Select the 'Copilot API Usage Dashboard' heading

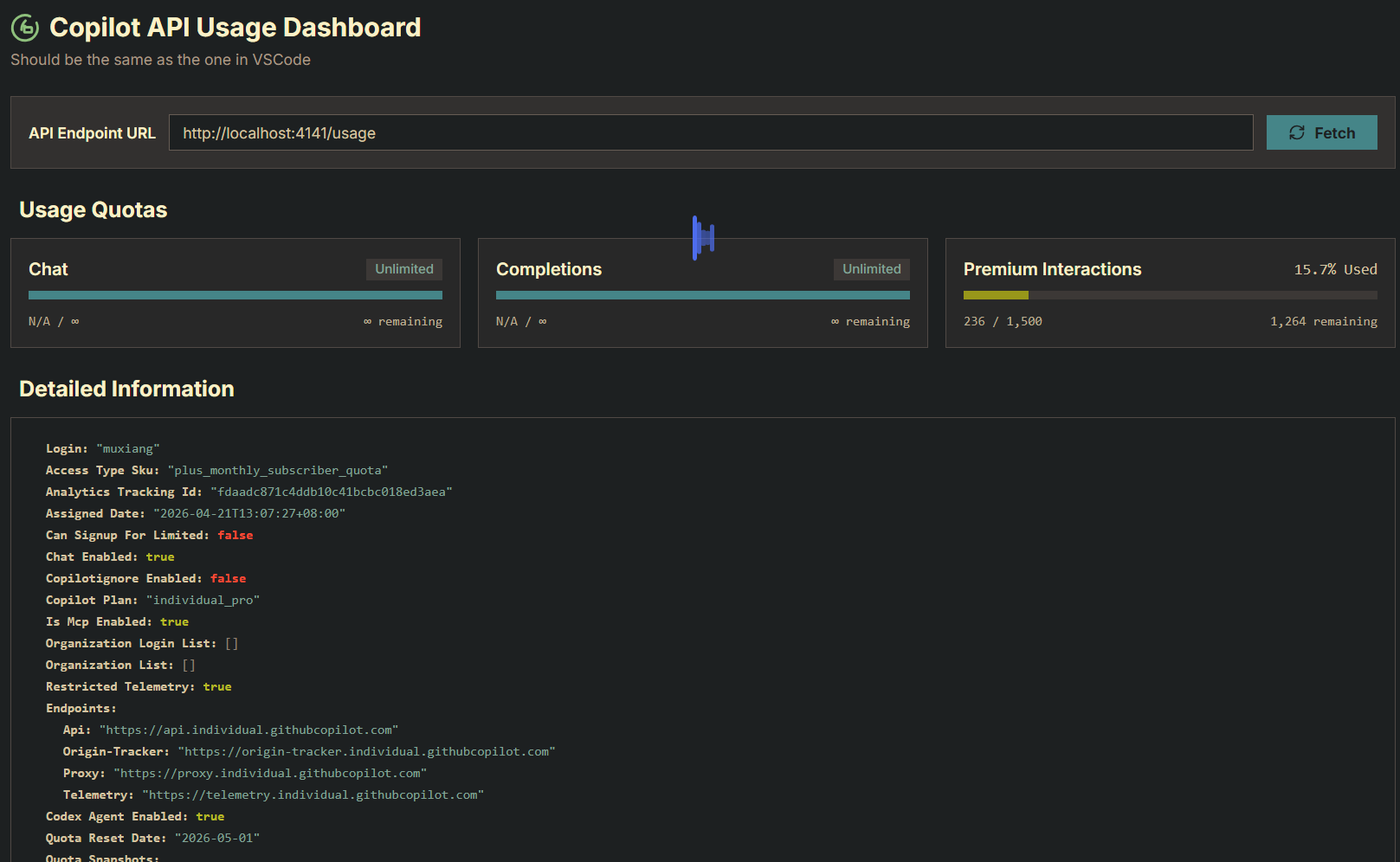click(235, 28)
